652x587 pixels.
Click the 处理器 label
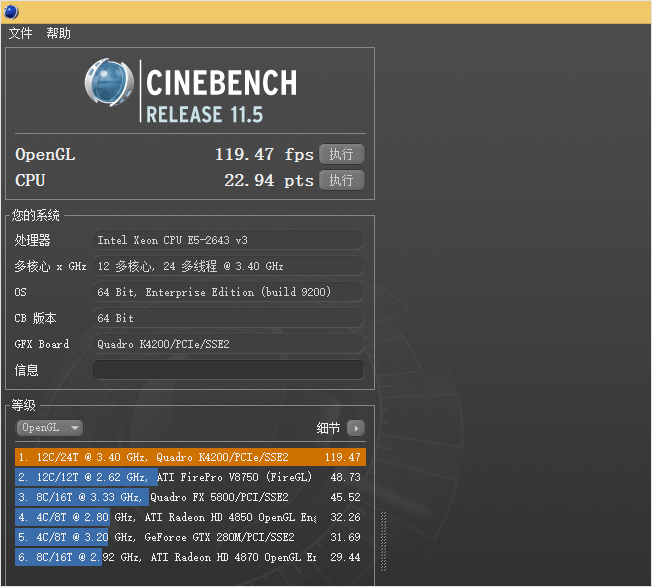[x=32, y=240]
